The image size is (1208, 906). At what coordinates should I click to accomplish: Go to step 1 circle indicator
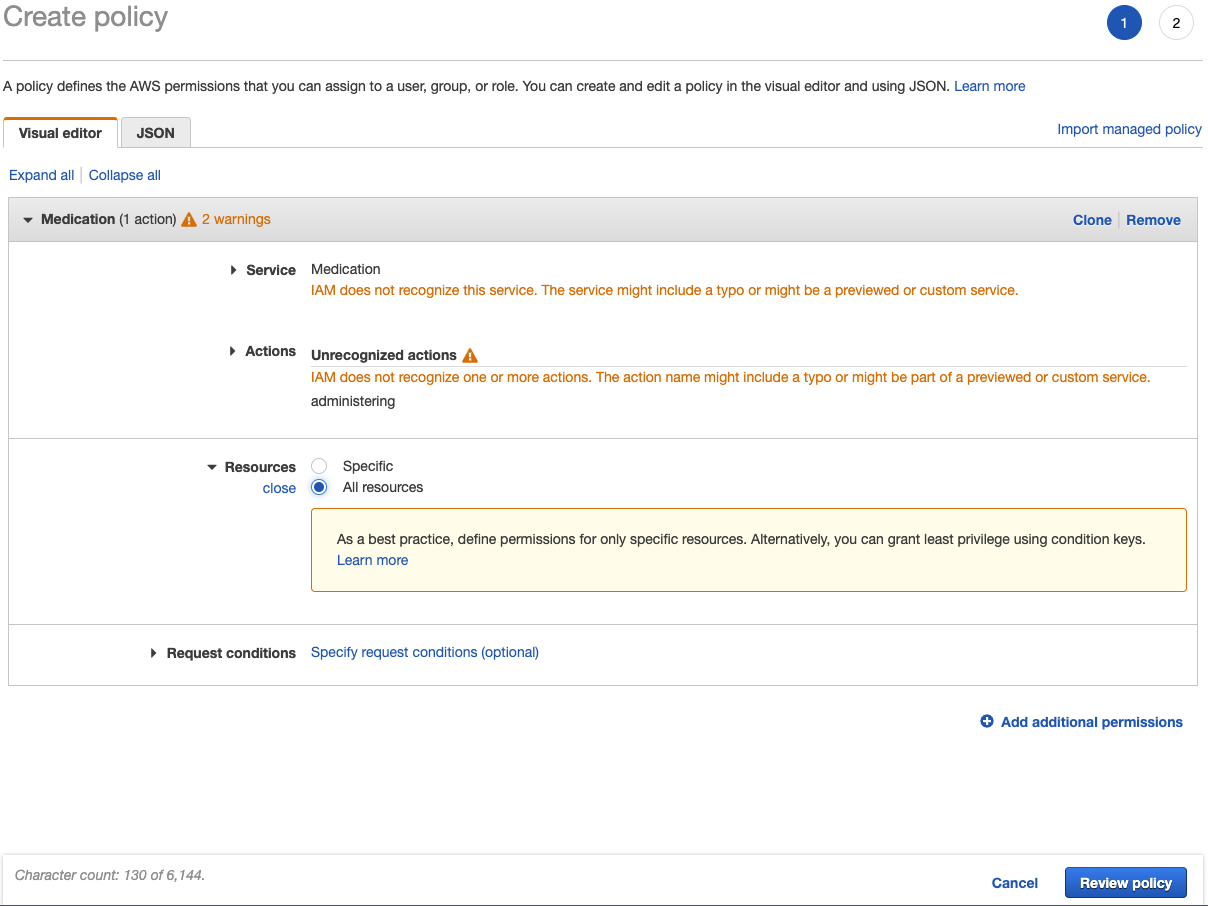tap(1124, 23)
